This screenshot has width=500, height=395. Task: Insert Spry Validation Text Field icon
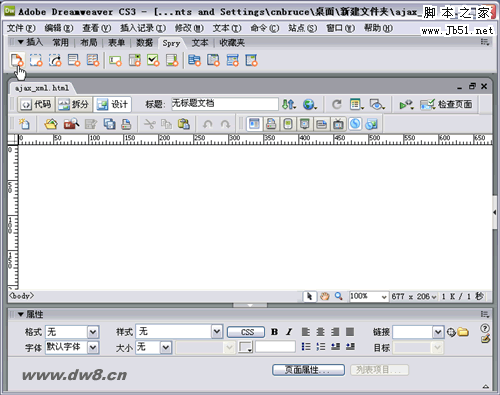click(115, 61)
